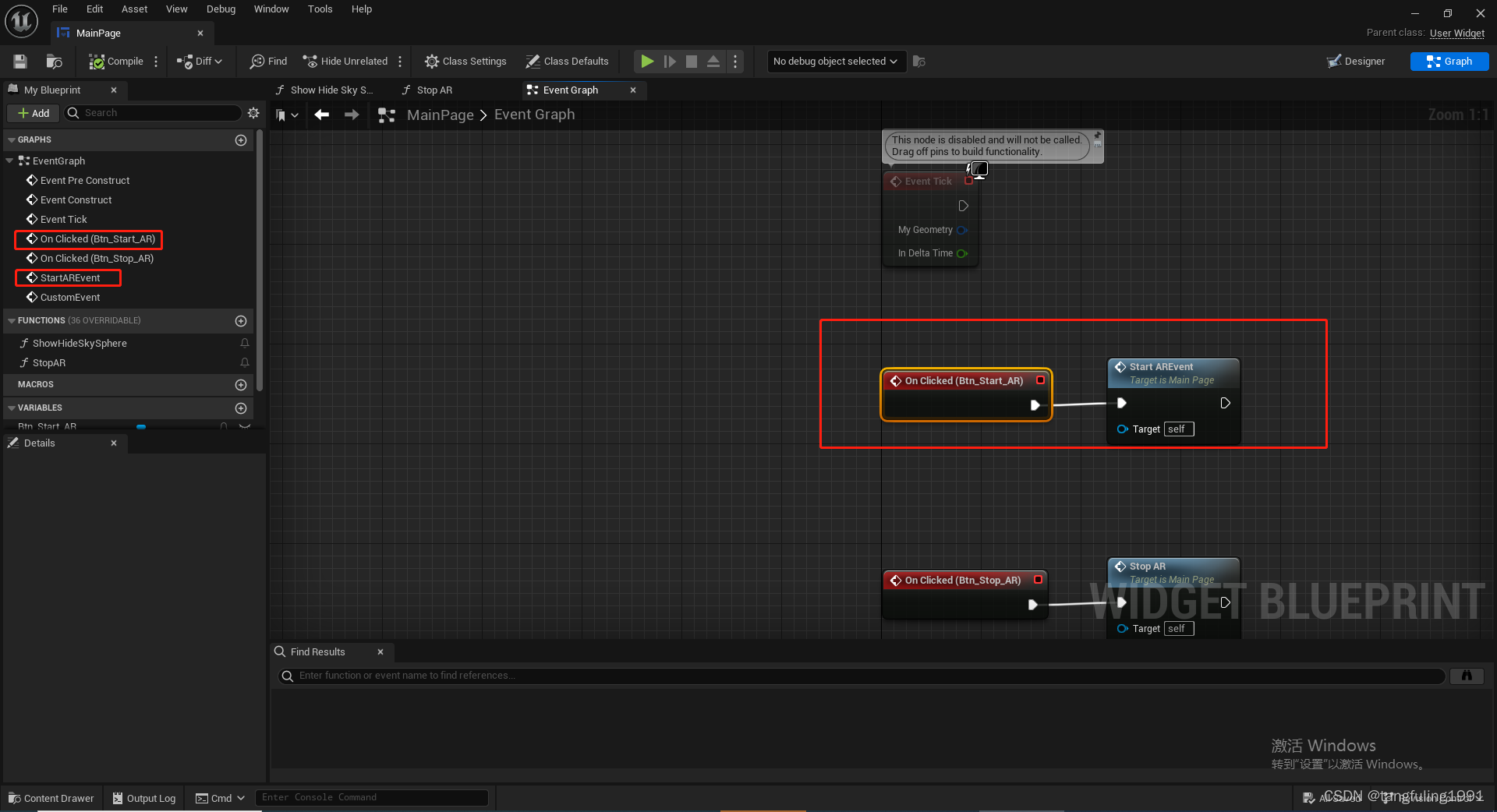This screenshot has width=1497, height=812.
Task: Browse to asset in Content Browser icon
Action: click(54, 62)
